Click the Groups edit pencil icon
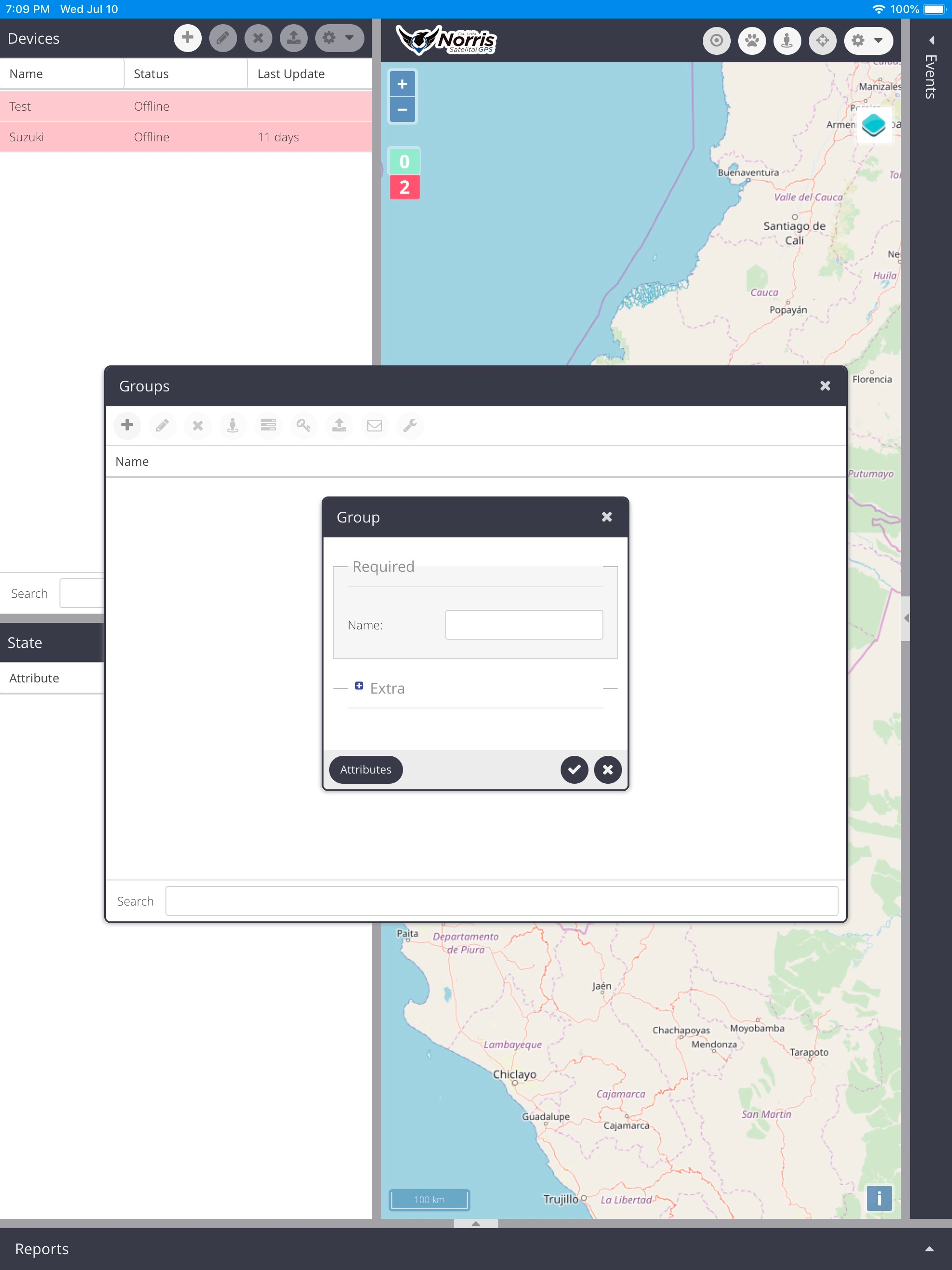 [163, 425]
